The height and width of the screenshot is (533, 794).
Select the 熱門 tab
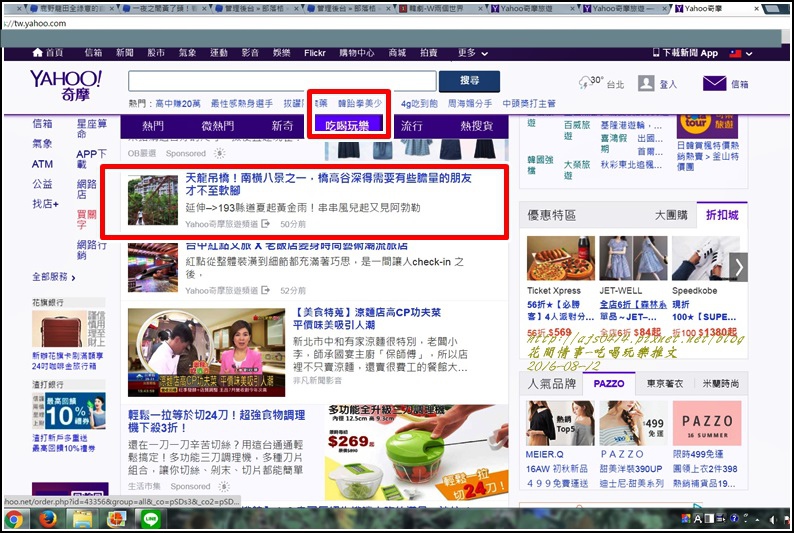[152, 126]
